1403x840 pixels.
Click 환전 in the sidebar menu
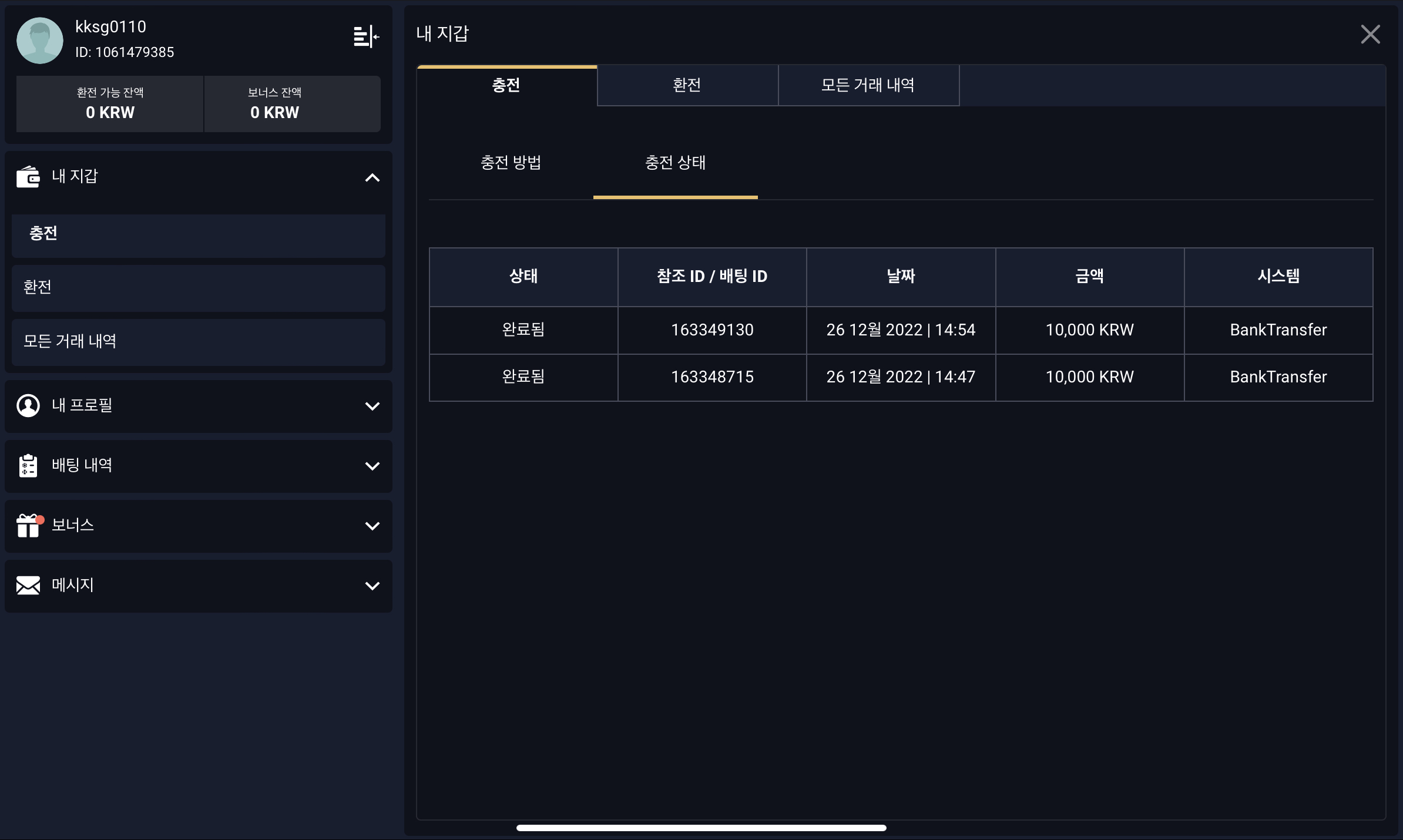point(198,287)
